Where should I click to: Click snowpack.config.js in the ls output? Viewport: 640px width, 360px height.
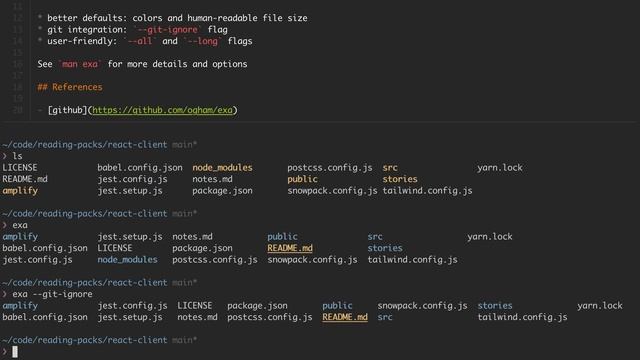(332, 191)
